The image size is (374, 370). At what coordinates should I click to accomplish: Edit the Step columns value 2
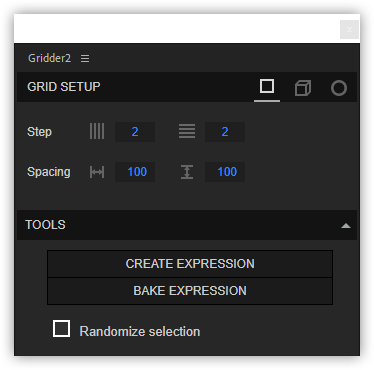(x=135, y=132)
